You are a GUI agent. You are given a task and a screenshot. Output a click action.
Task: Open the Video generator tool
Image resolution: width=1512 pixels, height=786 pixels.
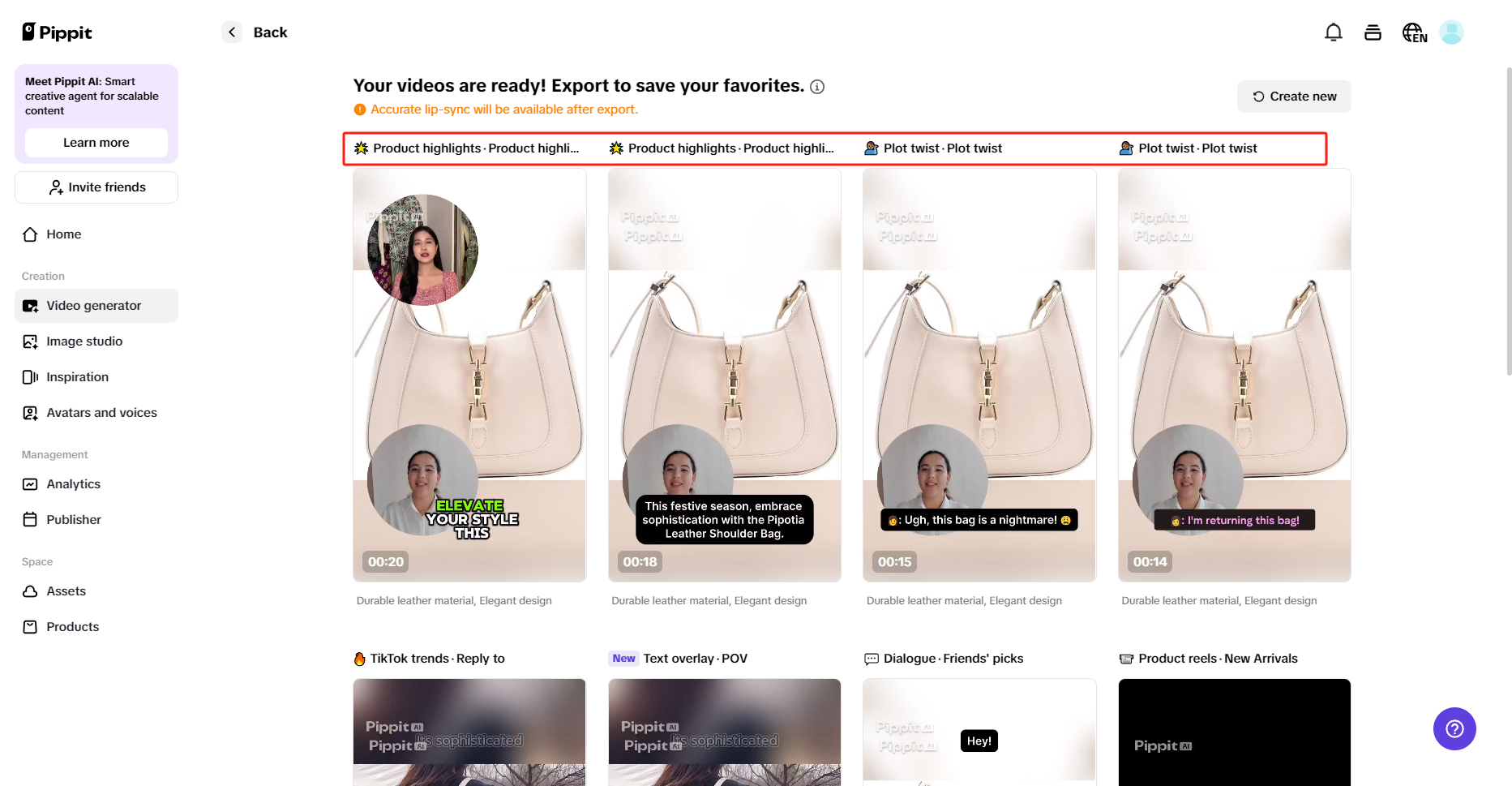coord(93,306)
